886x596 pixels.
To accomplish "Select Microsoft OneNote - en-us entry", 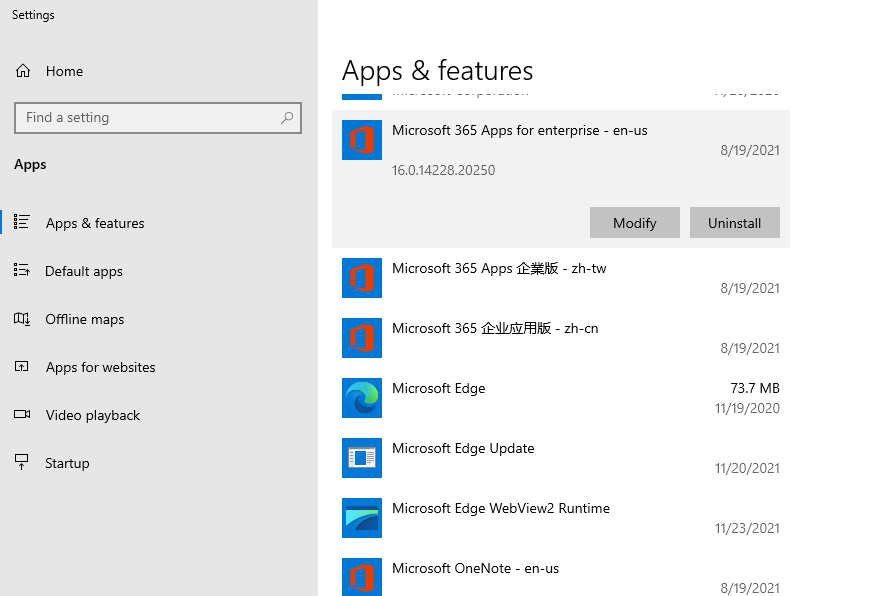I will [x=561, y=572].
